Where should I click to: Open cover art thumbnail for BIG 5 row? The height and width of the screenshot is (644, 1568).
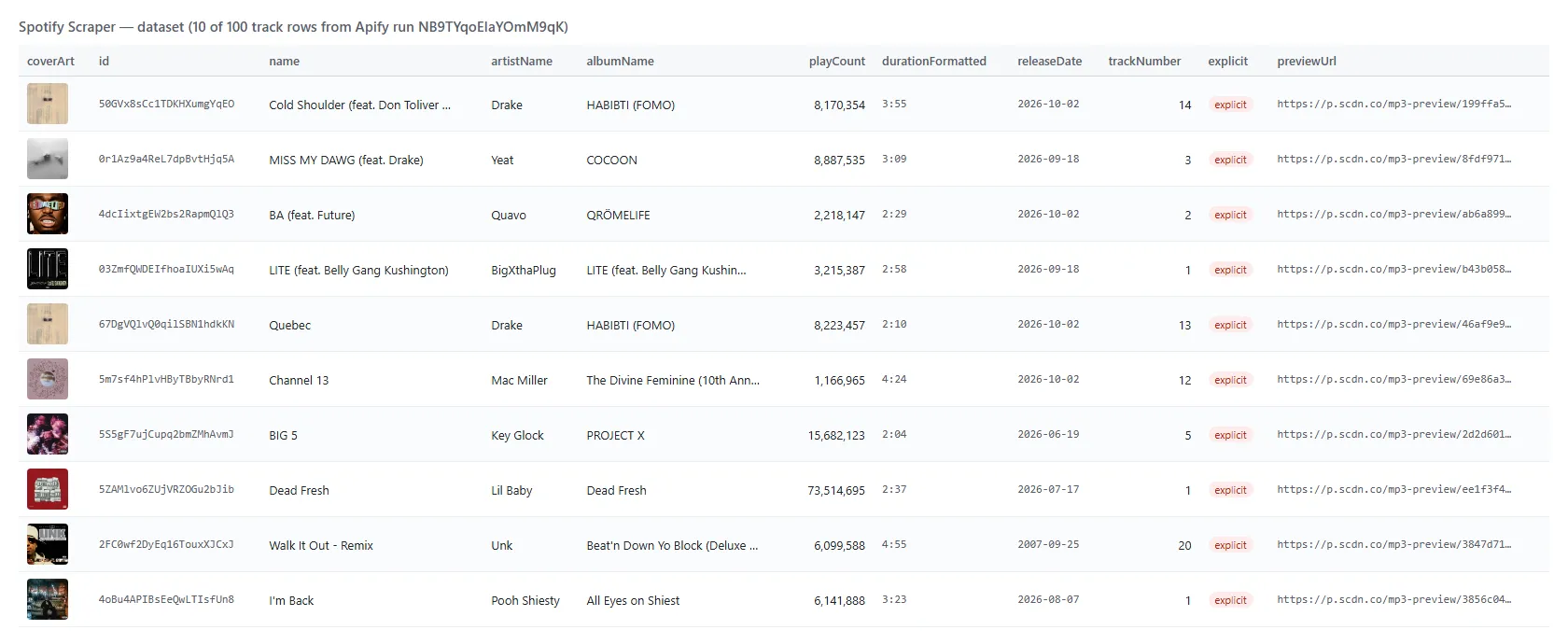pyautogui.click(x=48, y=434)
